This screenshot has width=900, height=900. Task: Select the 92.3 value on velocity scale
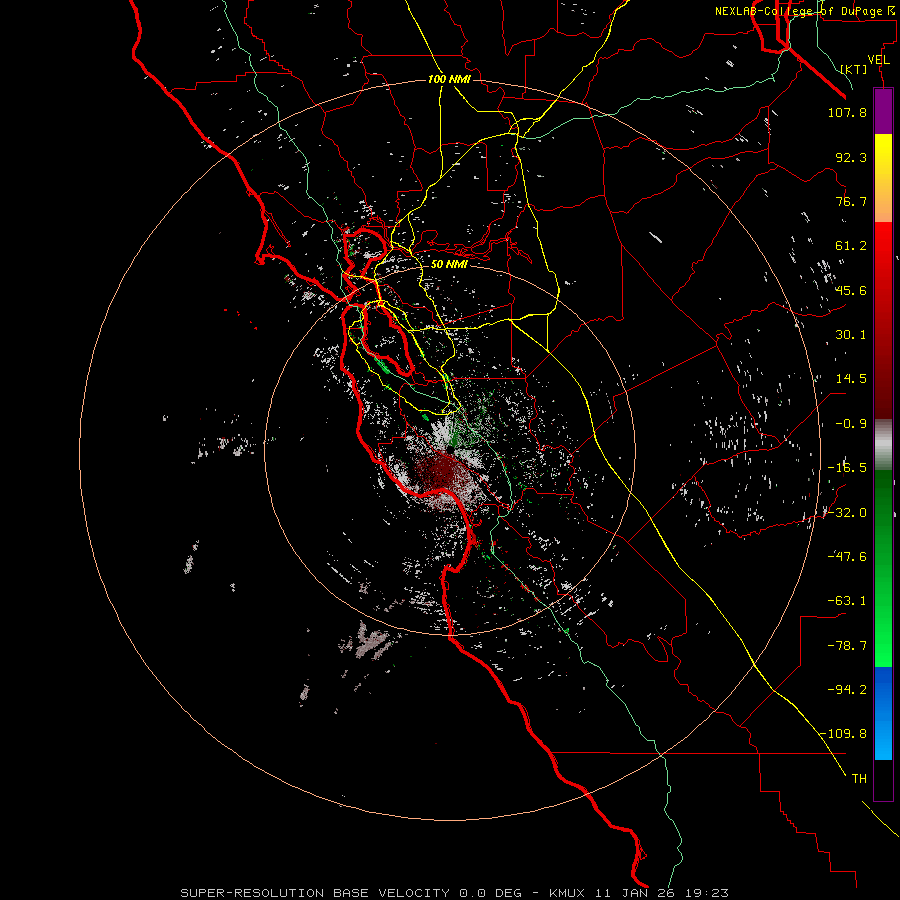coord(851,157)
